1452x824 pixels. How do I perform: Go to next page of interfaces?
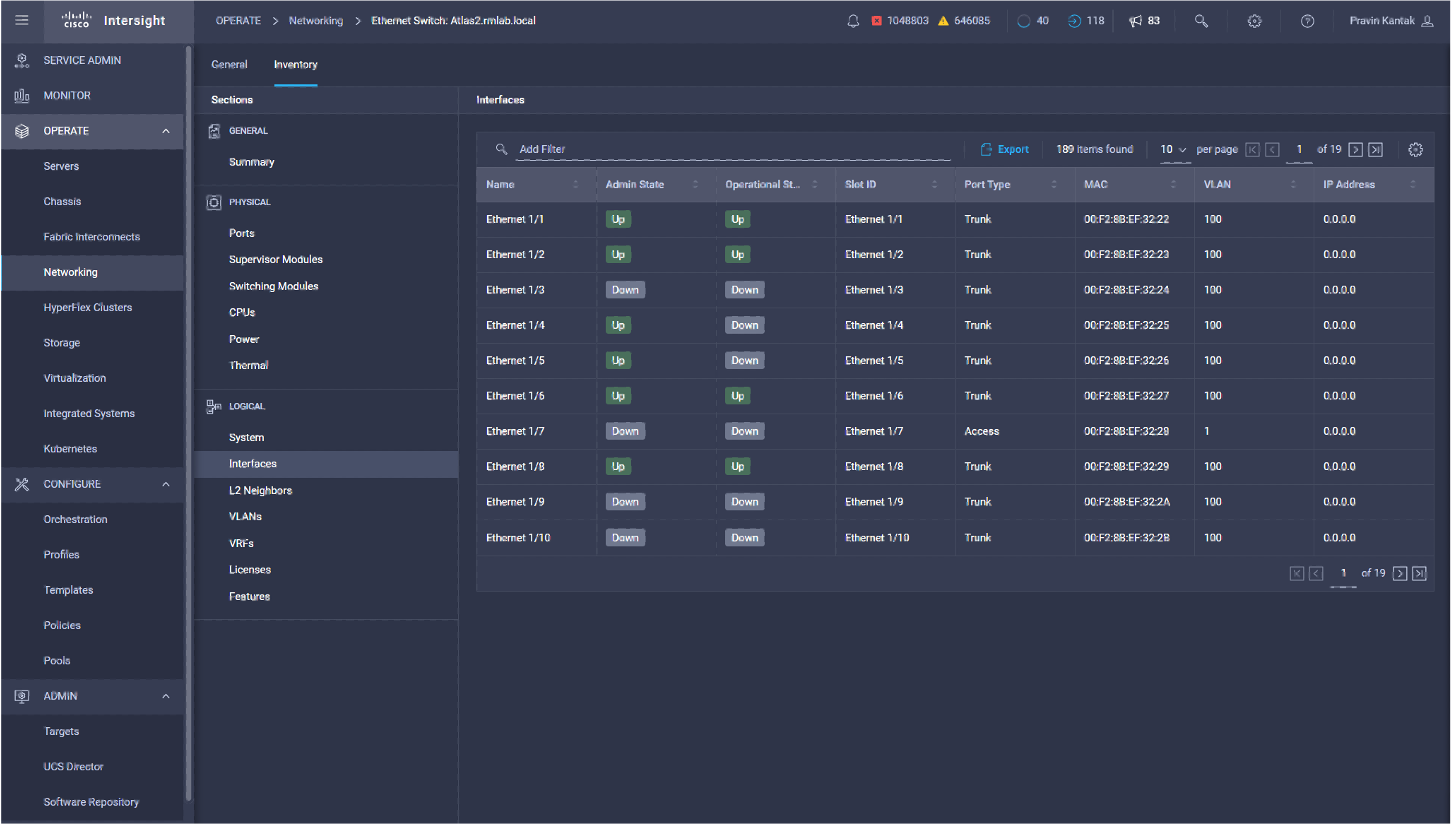coord(1356,150)
